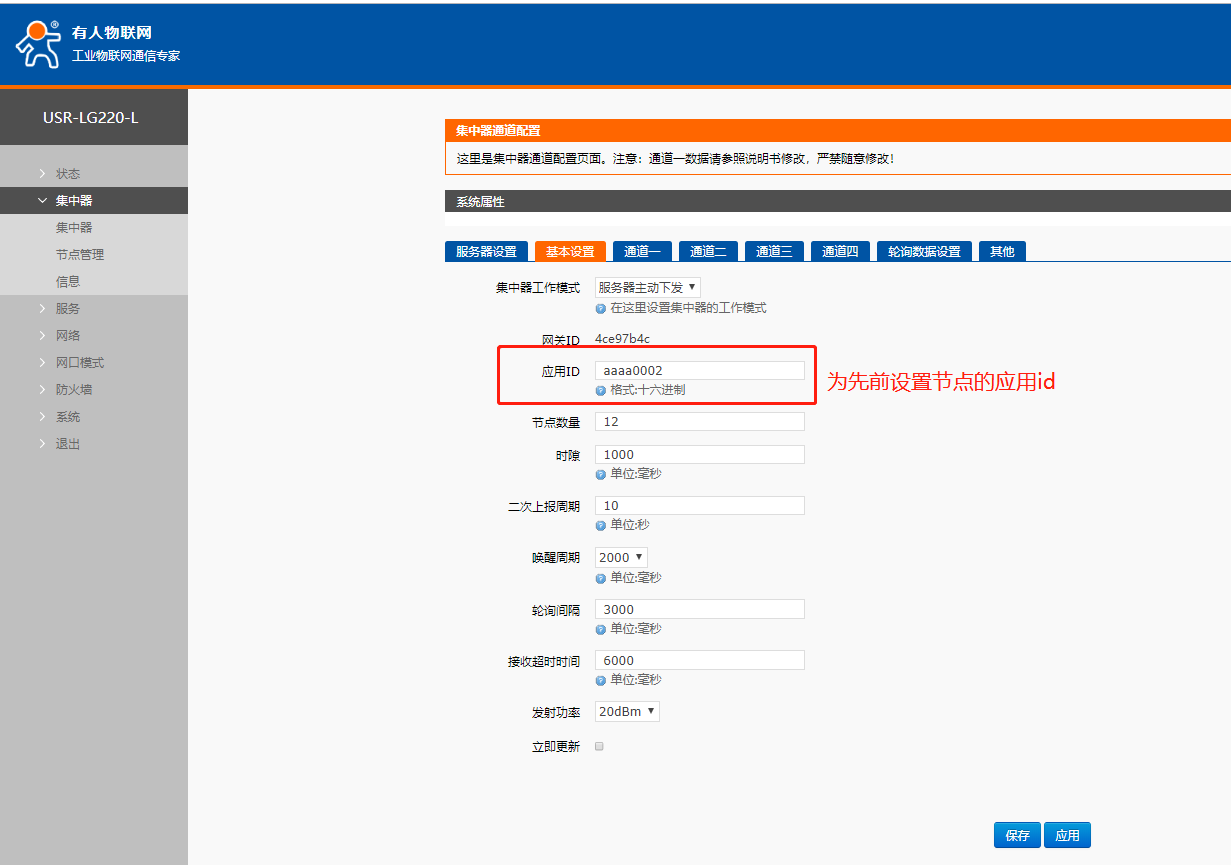Screen dimensions: 1231x865
Task: Click the USR IoT logo icon
Action: [x=38, y=44]
